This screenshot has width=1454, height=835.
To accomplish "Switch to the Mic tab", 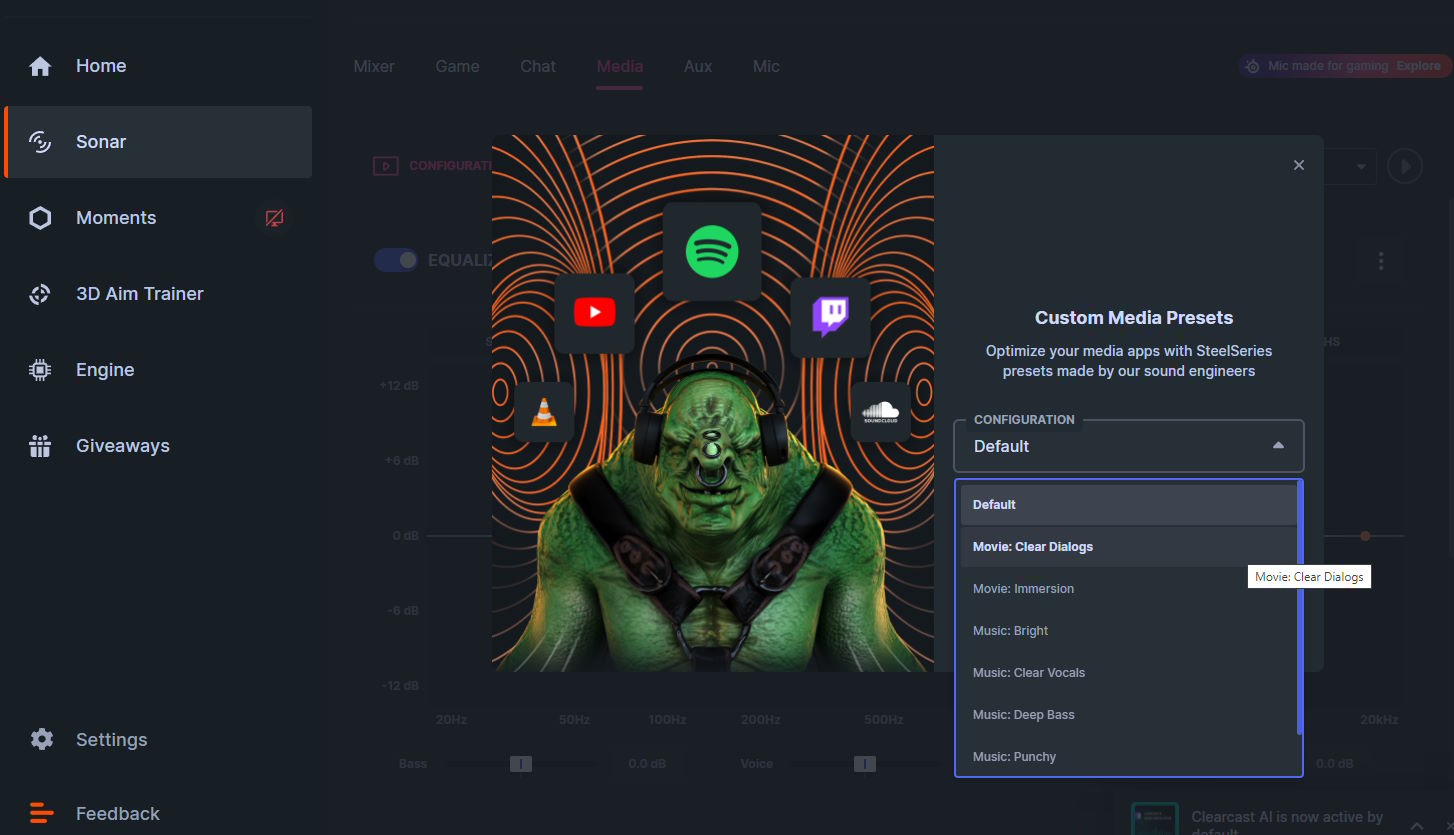I will click(x=766, y=66).
